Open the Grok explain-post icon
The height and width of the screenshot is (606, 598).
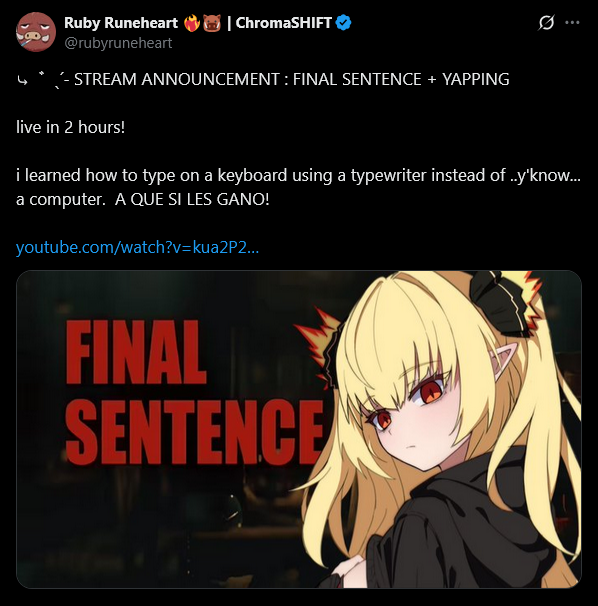click(546, 22)
